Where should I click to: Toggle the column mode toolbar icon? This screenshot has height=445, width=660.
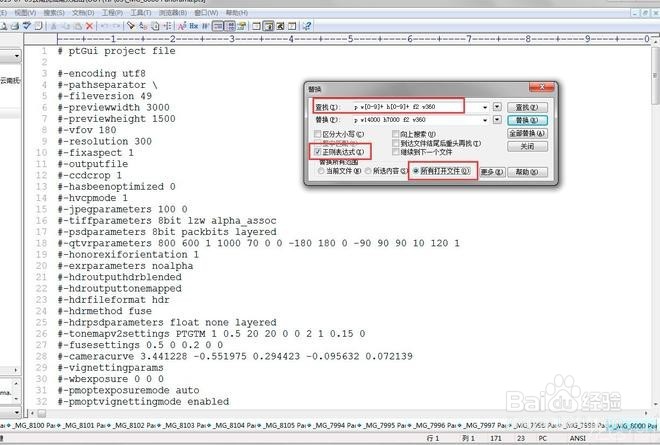coord(230,26)
